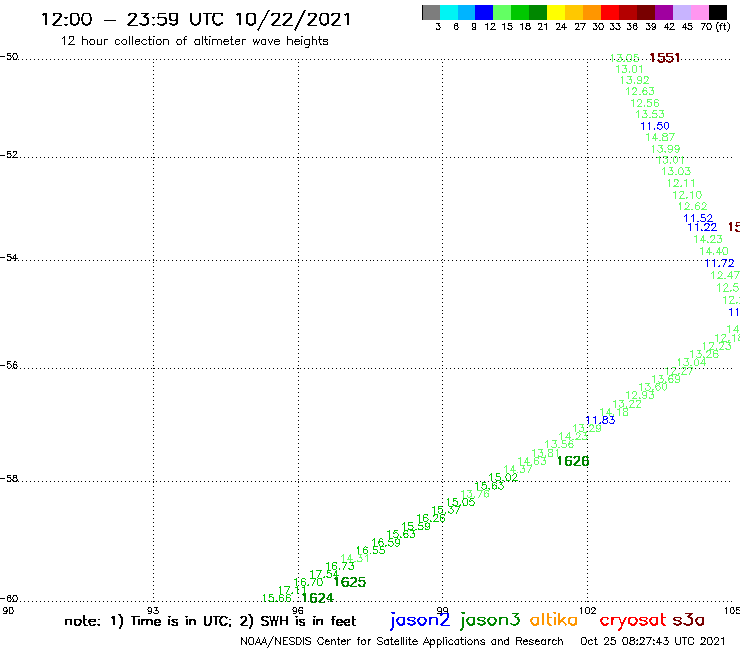Click the '12 hour collection of altimeter wave heights' subtitle

(x=194, y=41)
